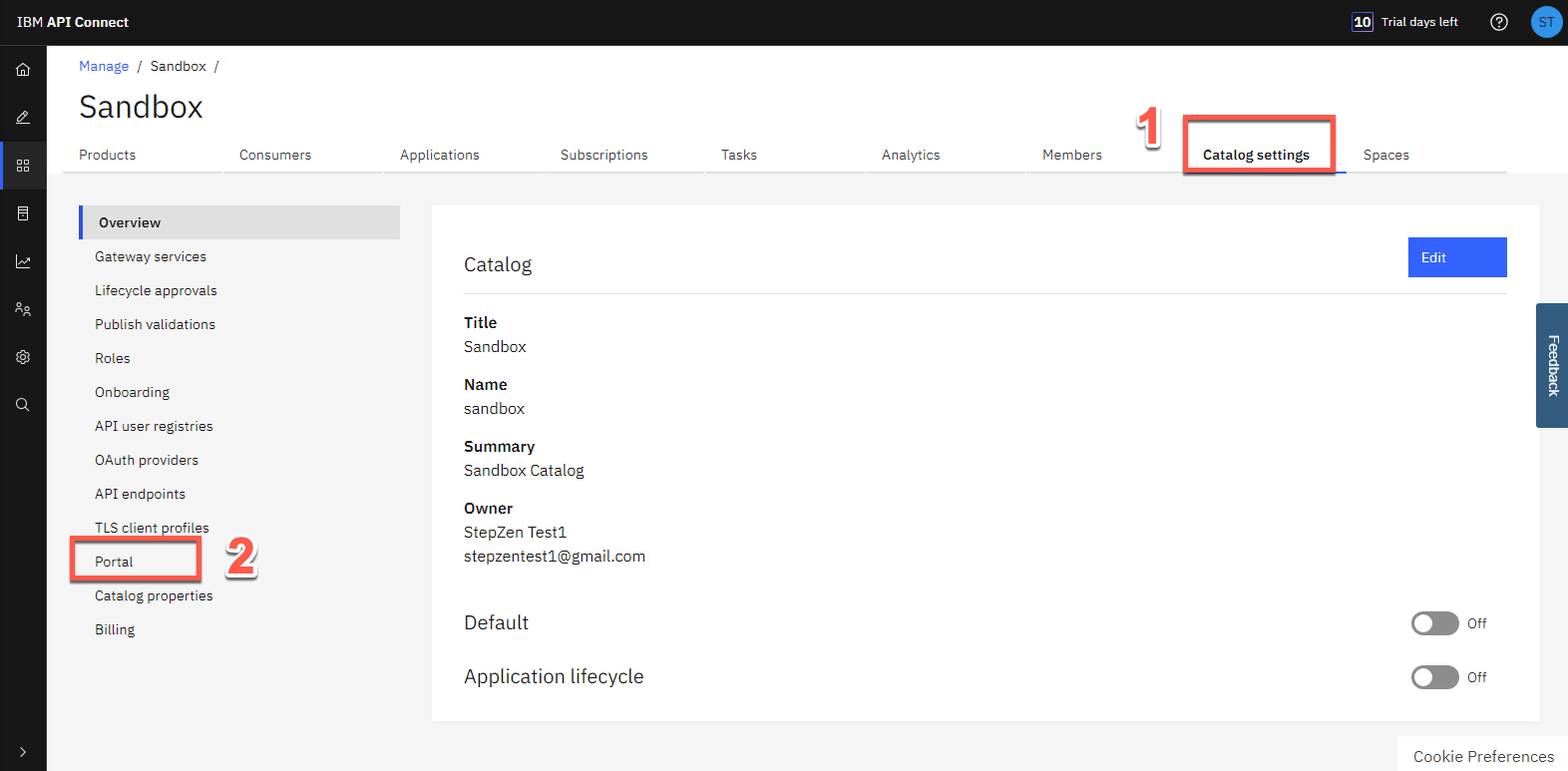Open the Analytics chart icon in sidebar
This screenshot has height=771, width=1568.
pyautogui.click(x=23, y=261)
